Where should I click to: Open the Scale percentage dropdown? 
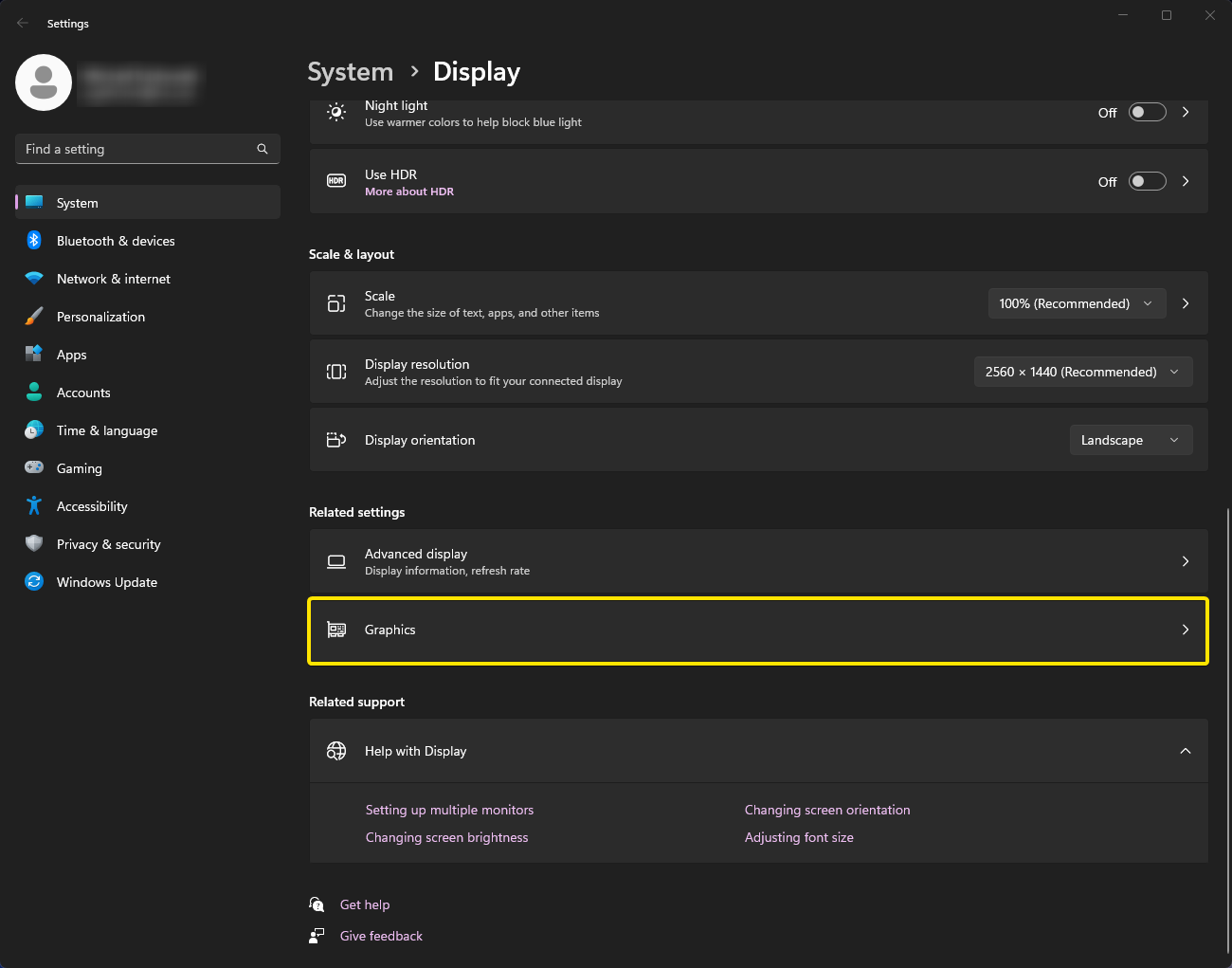point(1076,303)
